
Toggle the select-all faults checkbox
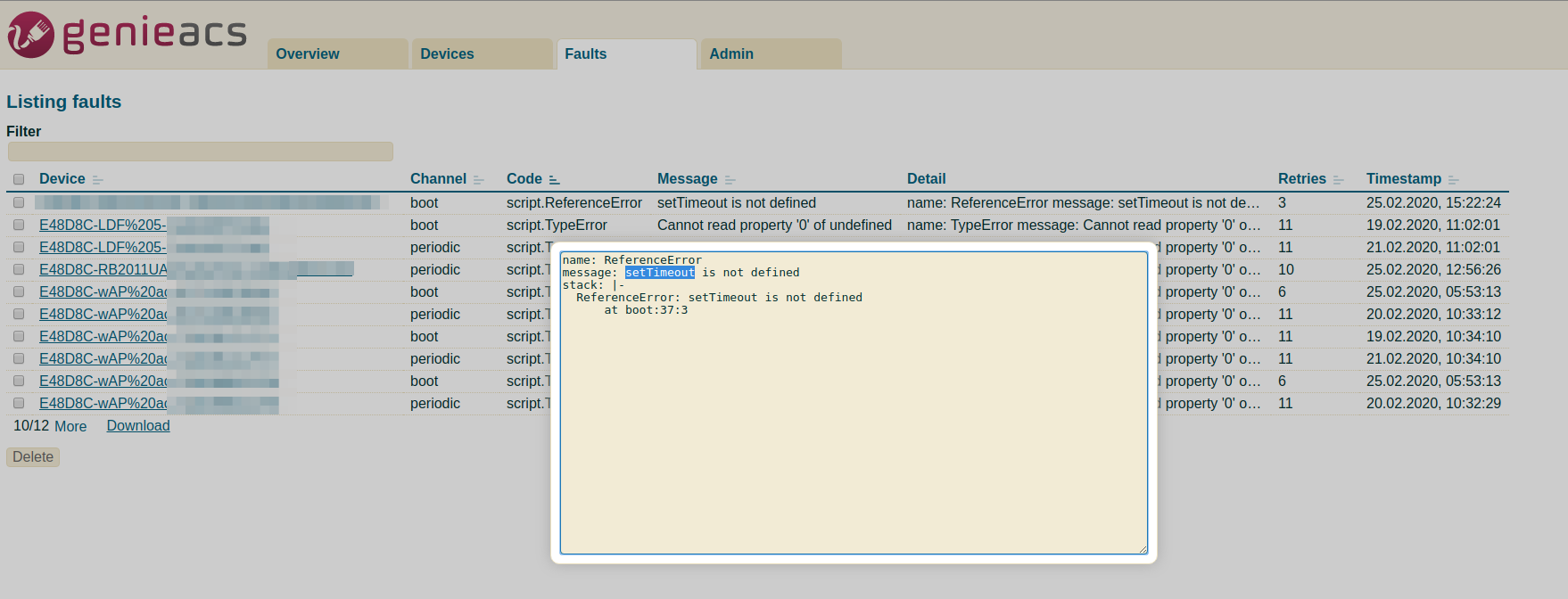coord(19,179)
